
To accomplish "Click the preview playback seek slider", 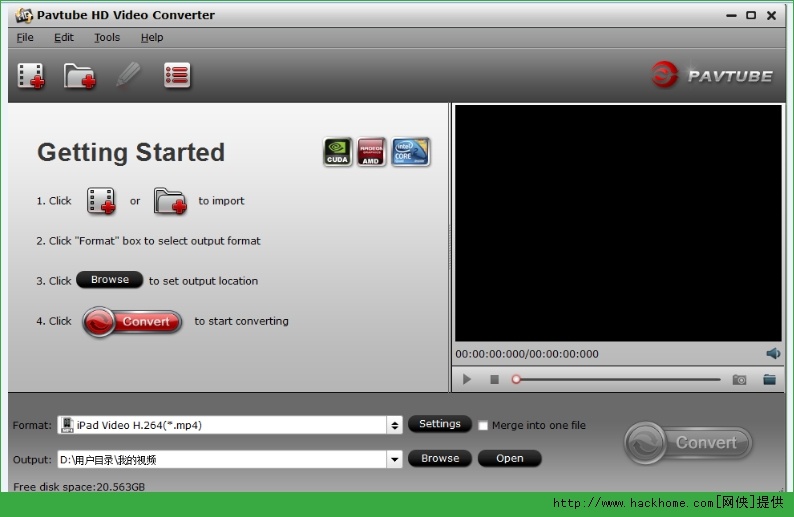I will pyautogui.click(x=617, y=380).
